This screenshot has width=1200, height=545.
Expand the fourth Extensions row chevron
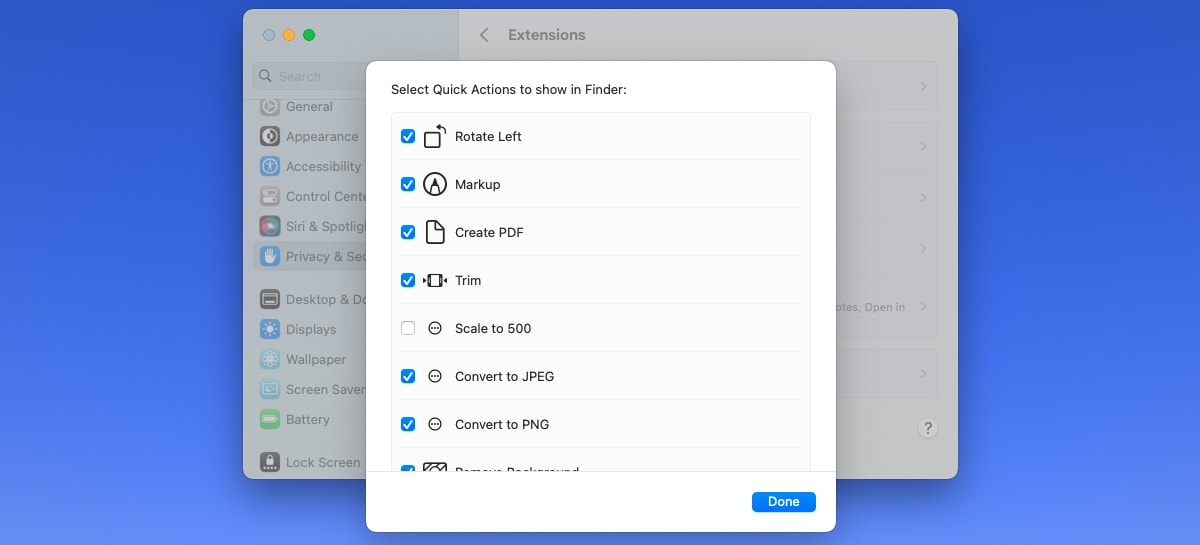[923, 248]
